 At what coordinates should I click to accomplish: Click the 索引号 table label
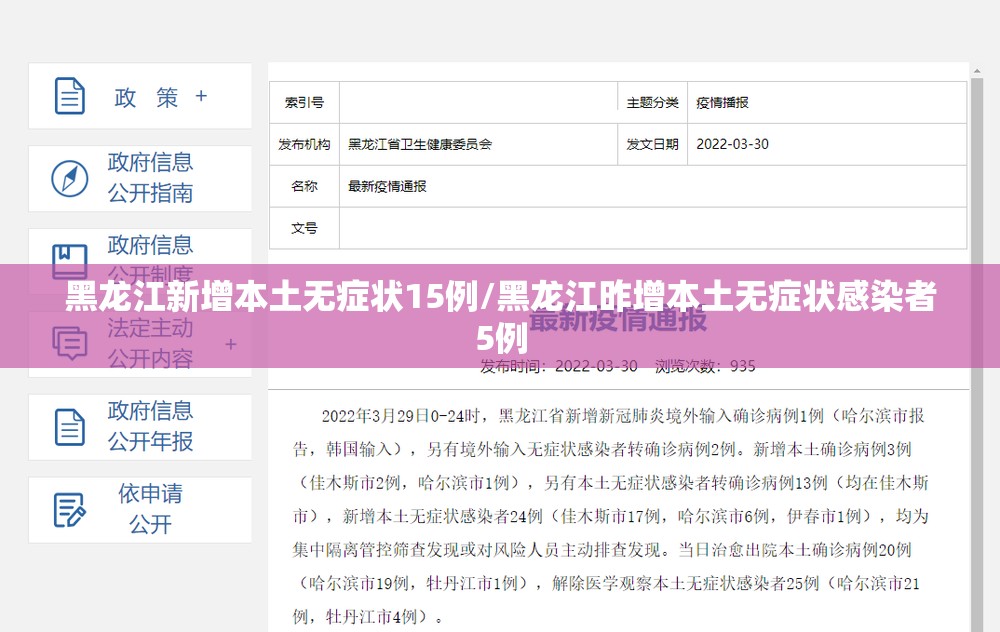pyautogui.click(x=304, y=102)
